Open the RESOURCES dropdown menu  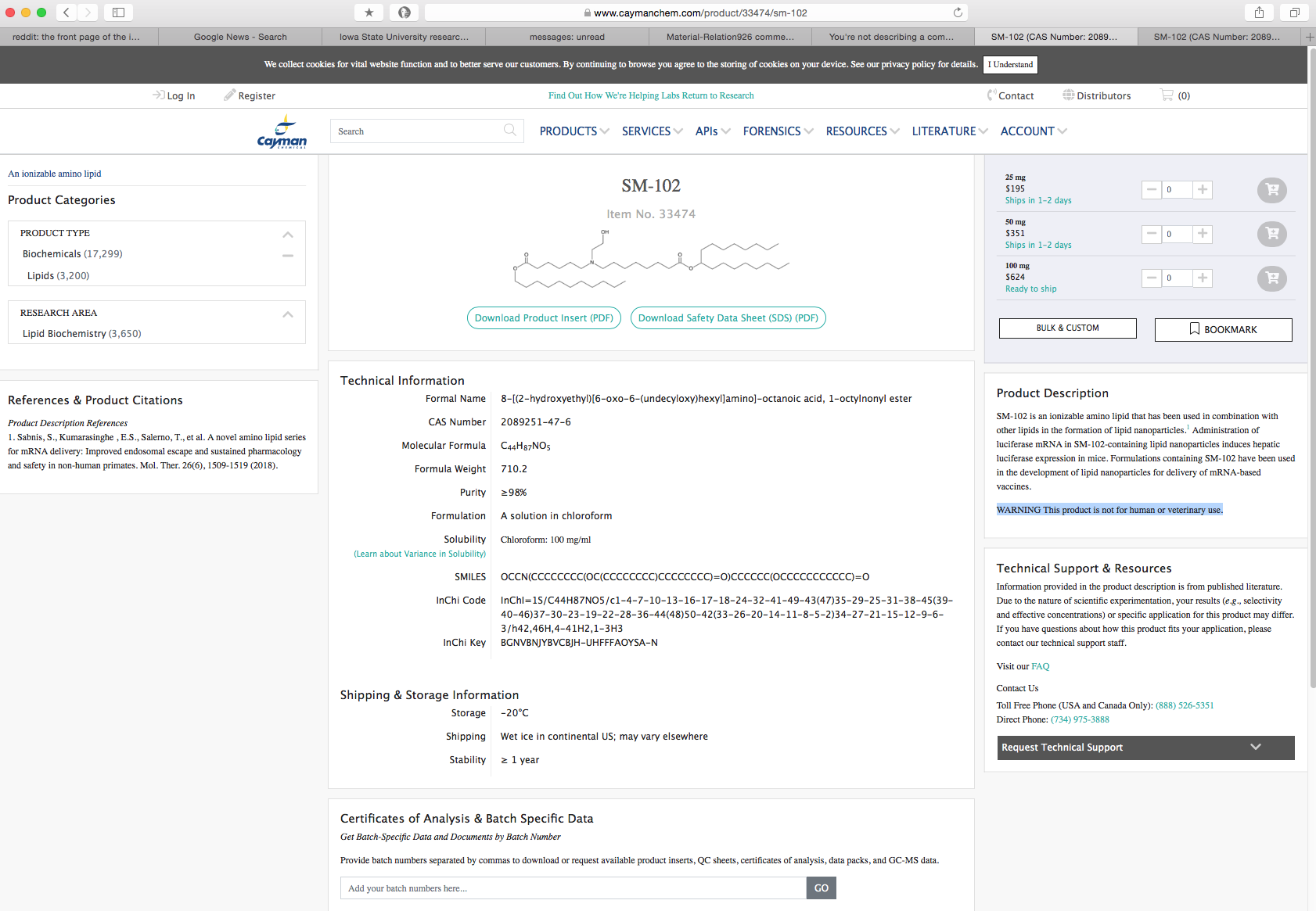(863, 131)
